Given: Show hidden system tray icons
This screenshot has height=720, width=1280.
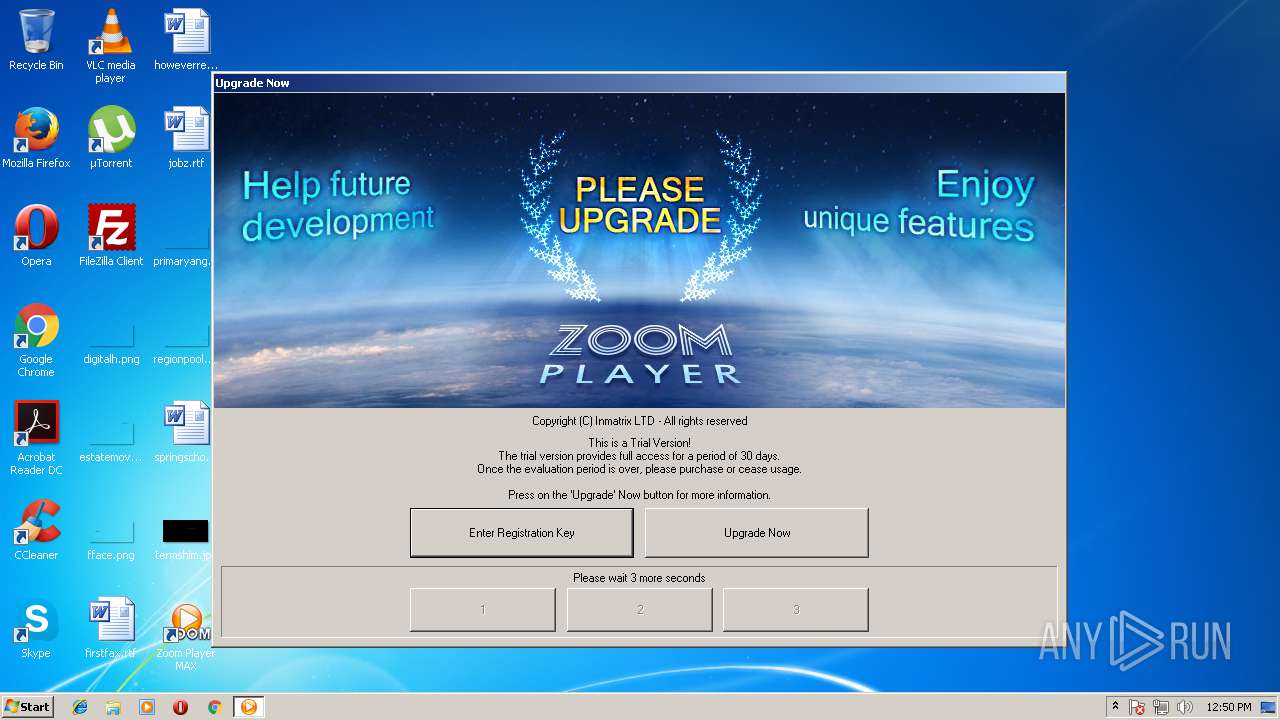Looking at the screenshot, I should pyautogui.click(x=1116, y=707).
